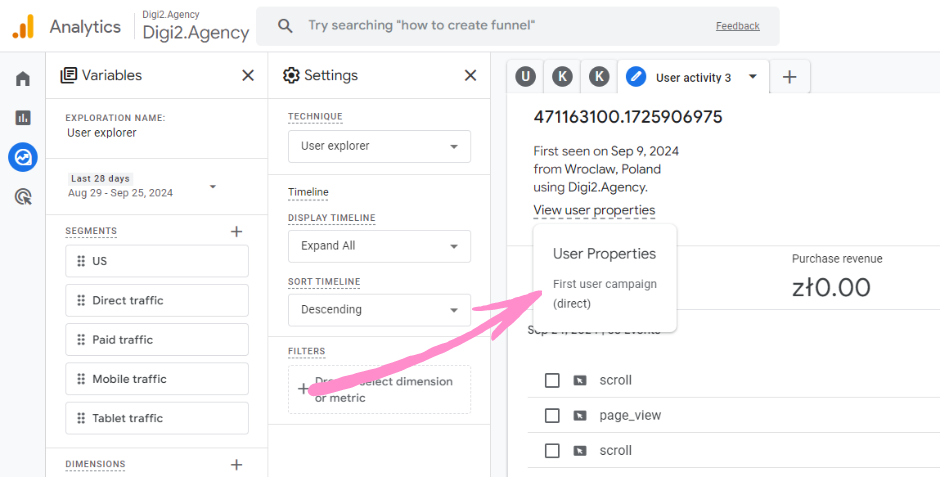
Task: Click the Google Analytics logo
Action: coord(23,26)
